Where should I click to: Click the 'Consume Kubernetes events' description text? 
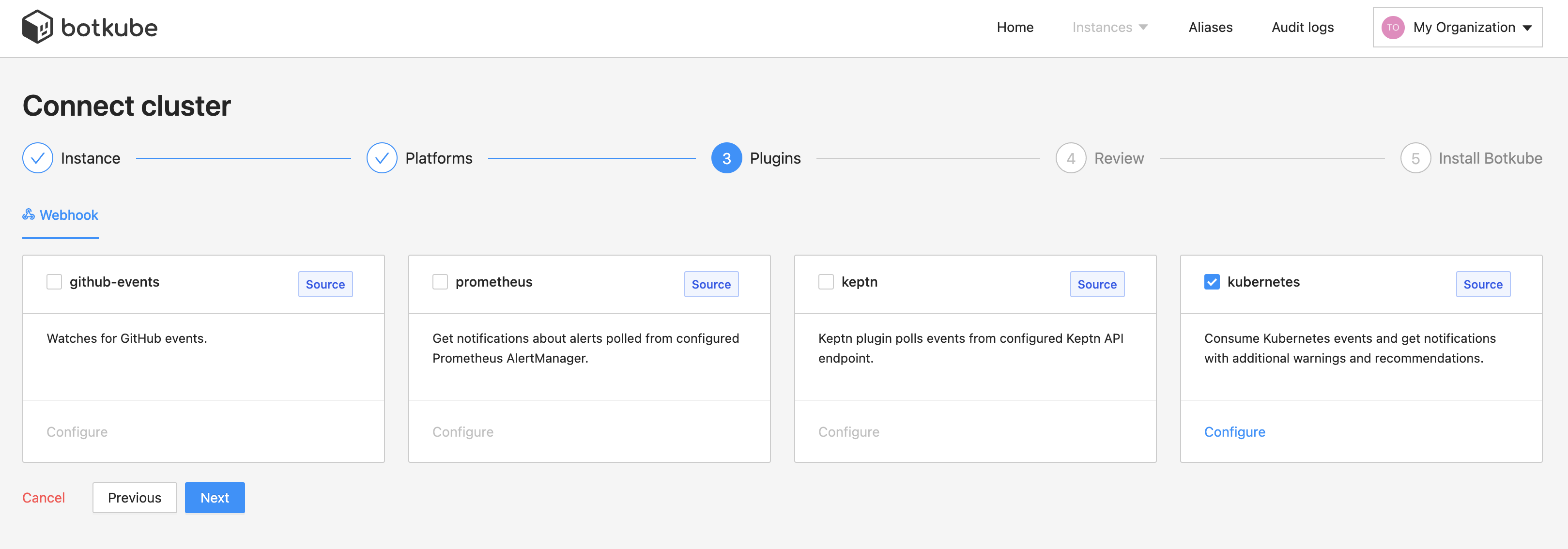click(1350, 348)
